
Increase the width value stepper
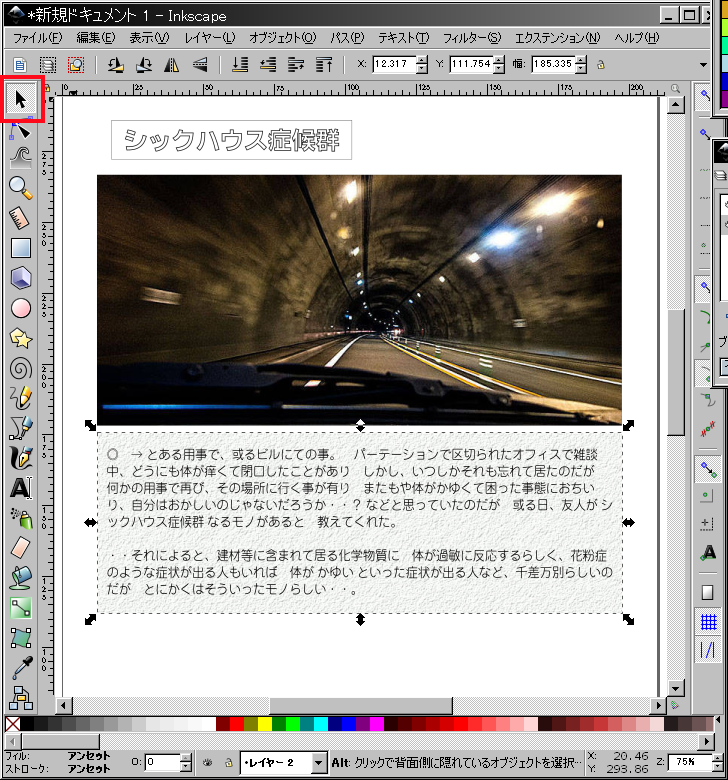point(581,60)
